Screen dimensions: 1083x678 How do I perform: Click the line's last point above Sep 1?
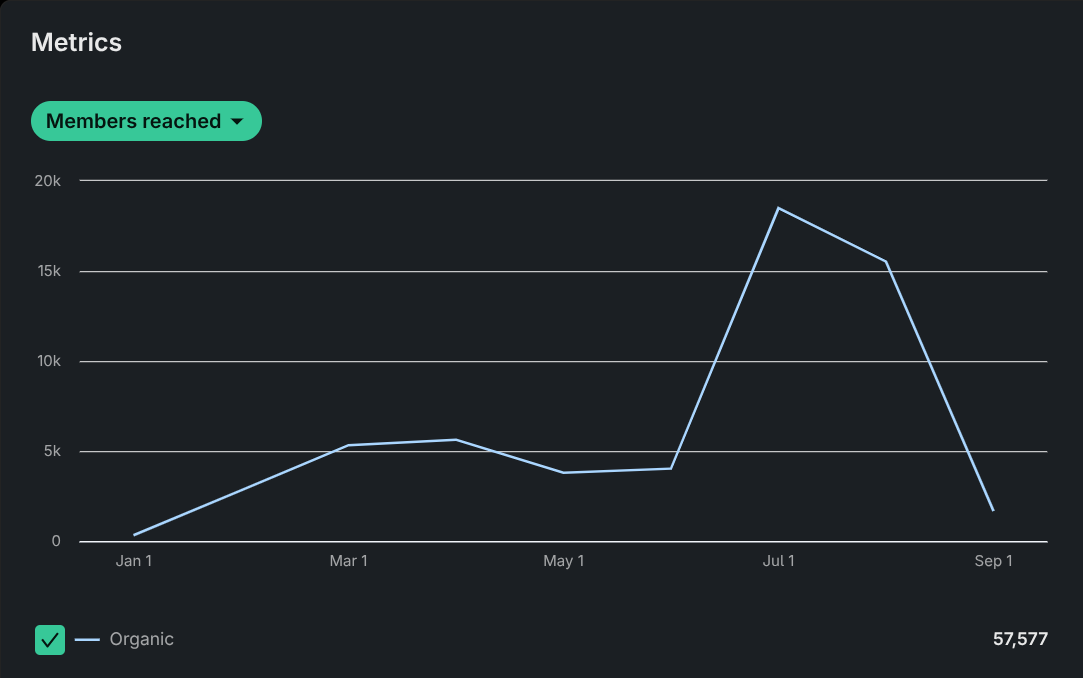tap(993, 510)
